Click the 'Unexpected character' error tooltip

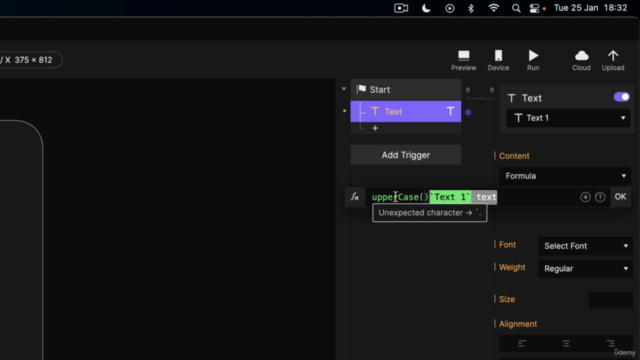pos(429,213)
